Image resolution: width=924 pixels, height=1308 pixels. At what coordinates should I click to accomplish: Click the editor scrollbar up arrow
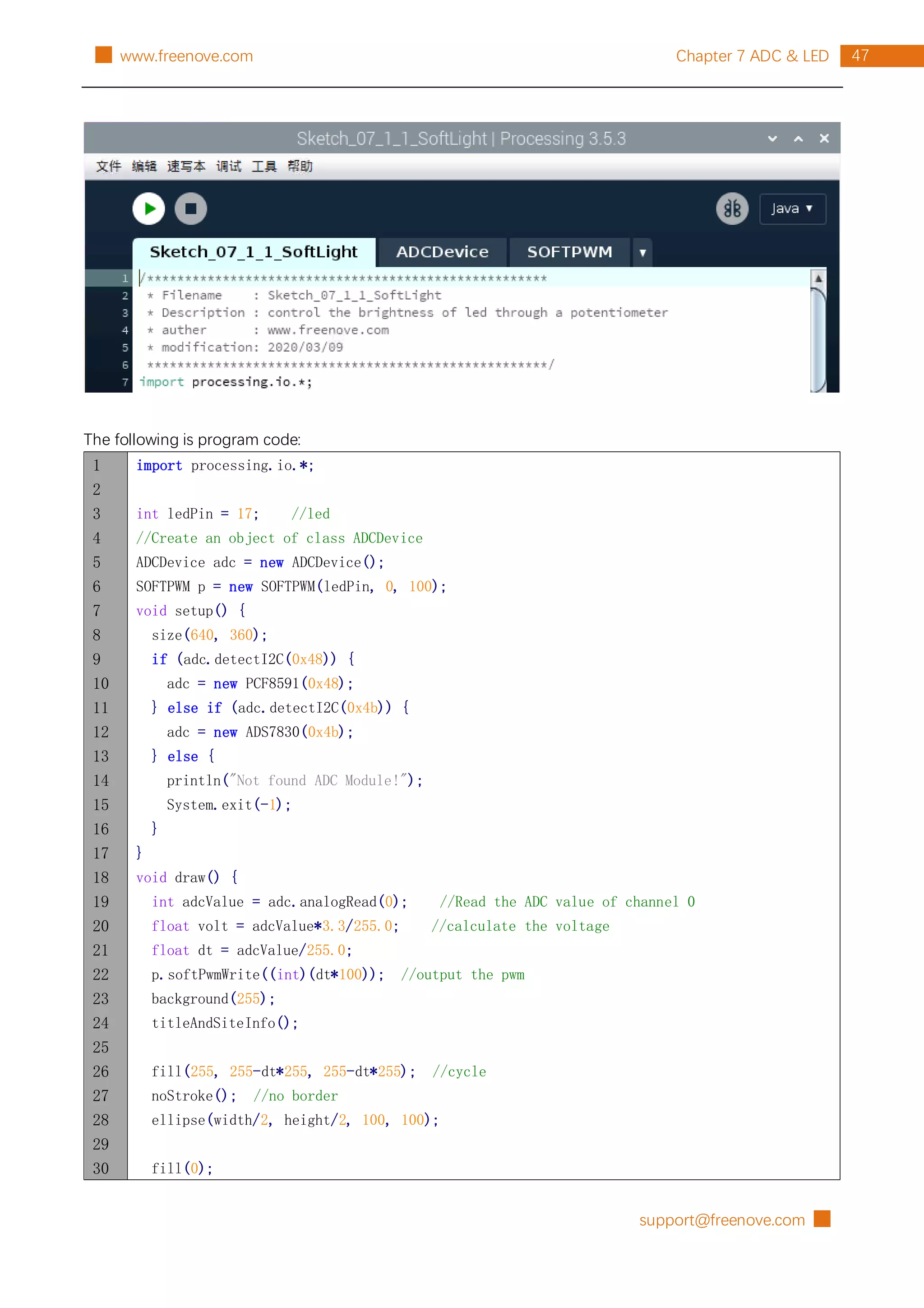818,278
